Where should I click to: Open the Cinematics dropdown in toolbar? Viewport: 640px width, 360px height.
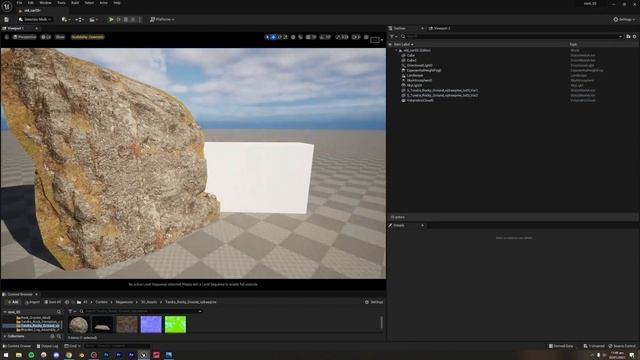[x=93, y=19]
